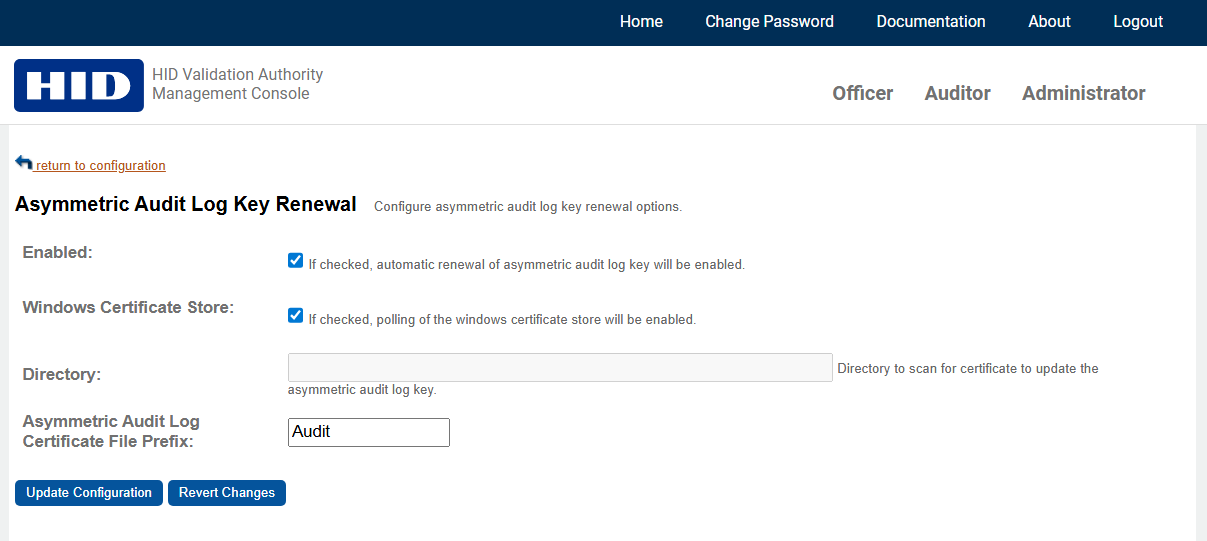This screenshot has height=541, width=1207.
Task: Open the Administrator tab
Action: point(1083,93)
